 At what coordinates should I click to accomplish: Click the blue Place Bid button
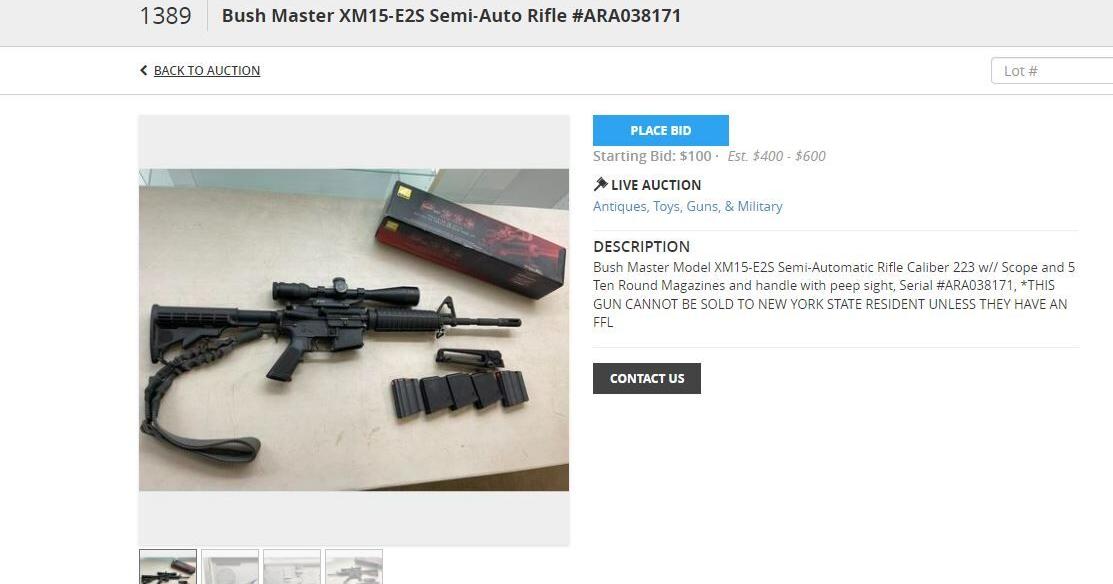click(661, 131)
